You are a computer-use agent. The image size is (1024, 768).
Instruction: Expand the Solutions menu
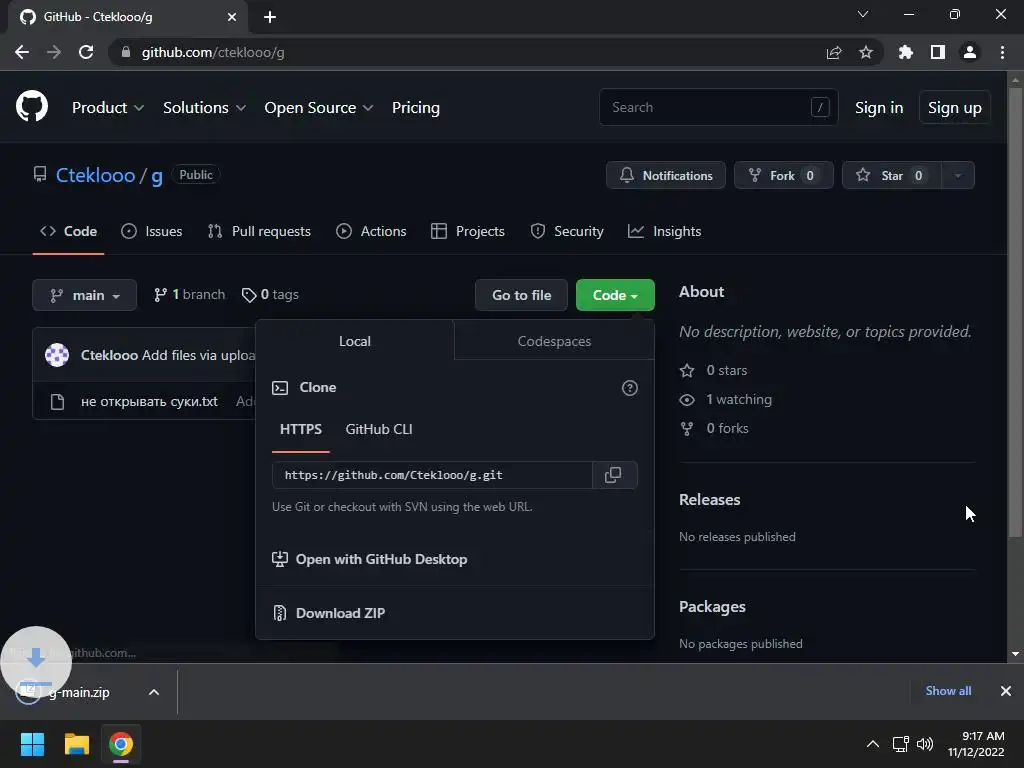point(204,108)
